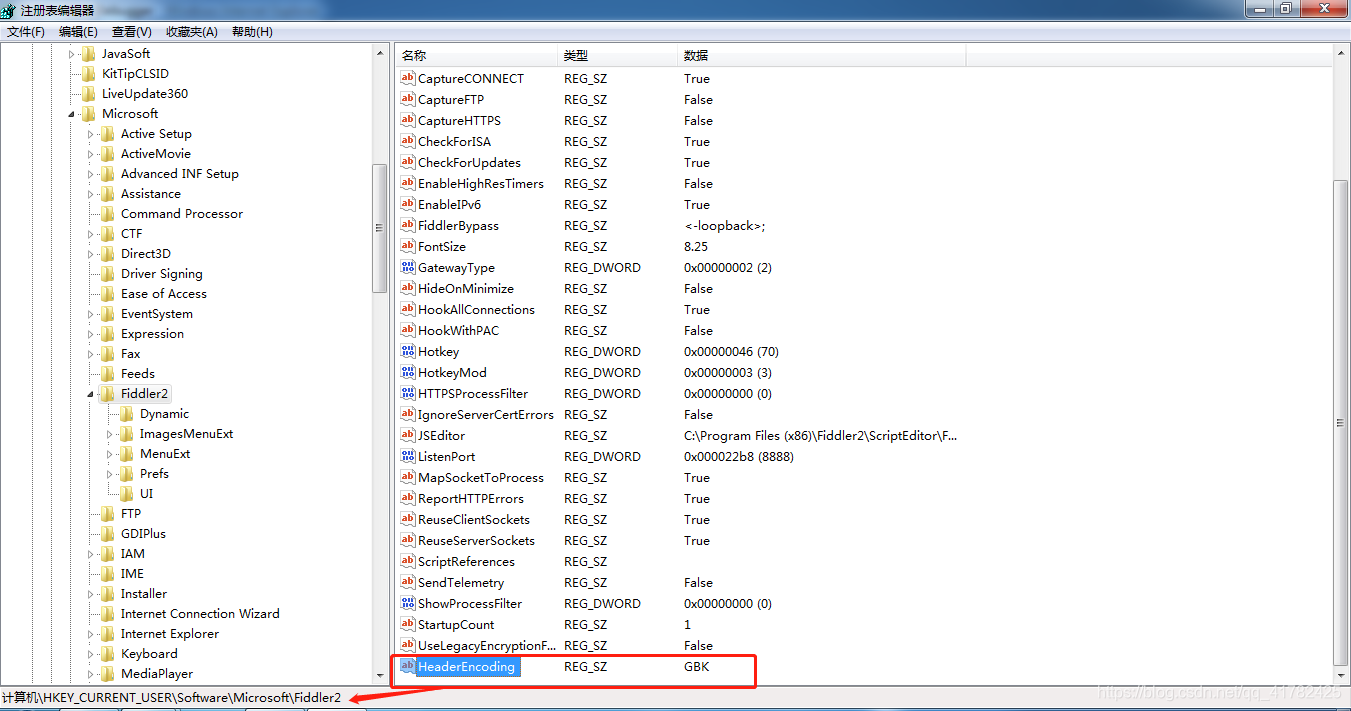Expand the Advanced INF Setup key

pyautogui.click(x=90, y=174)
